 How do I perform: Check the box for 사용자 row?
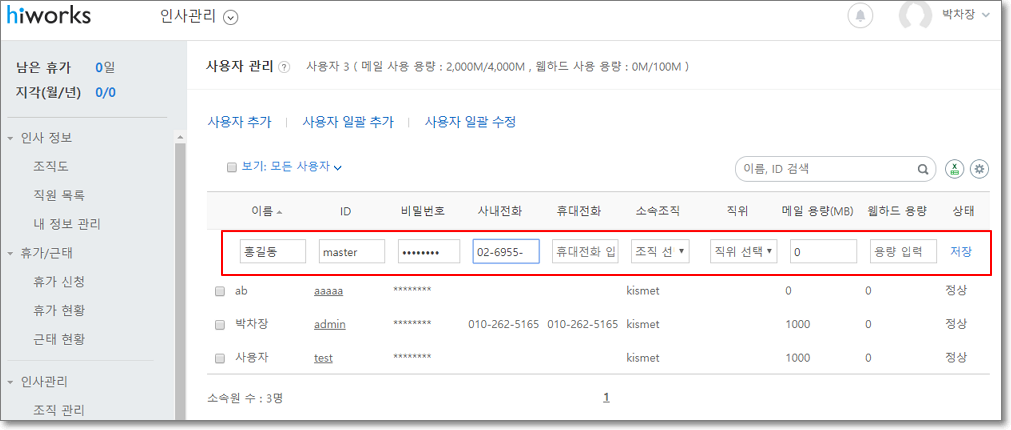pos(220,358)
